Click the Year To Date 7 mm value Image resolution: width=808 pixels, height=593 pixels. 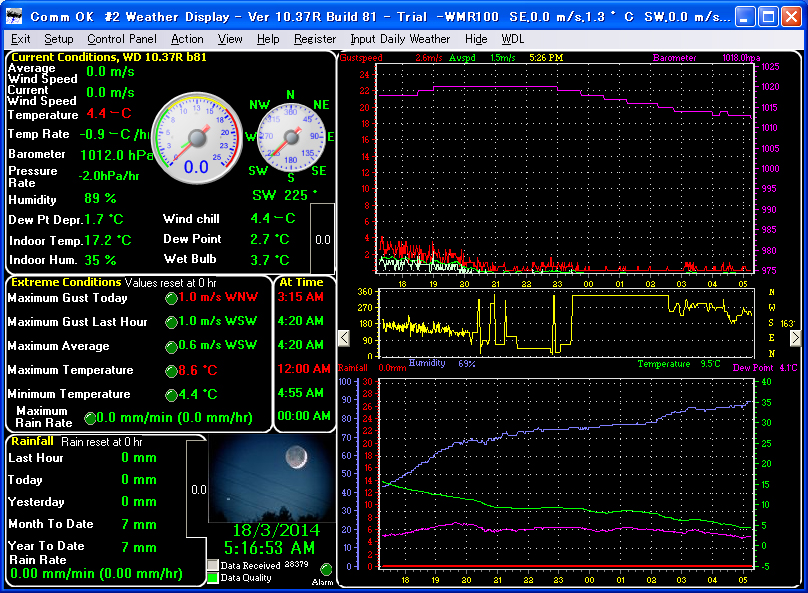[139, 547]
